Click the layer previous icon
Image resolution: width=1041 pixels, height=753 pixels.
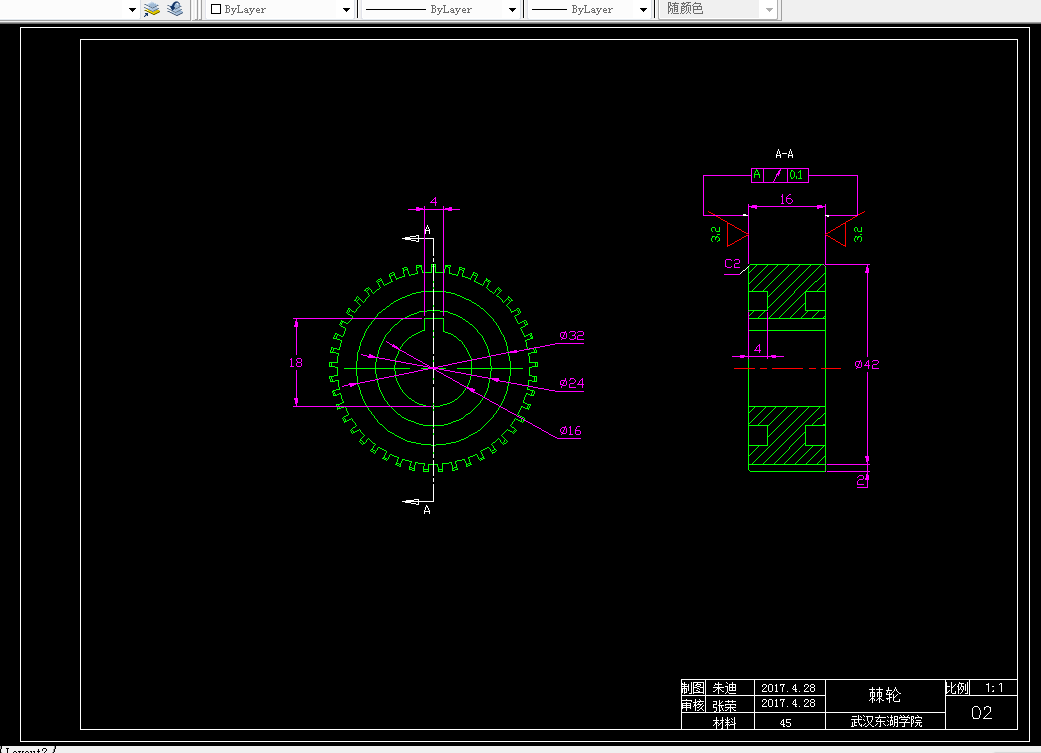175,9
